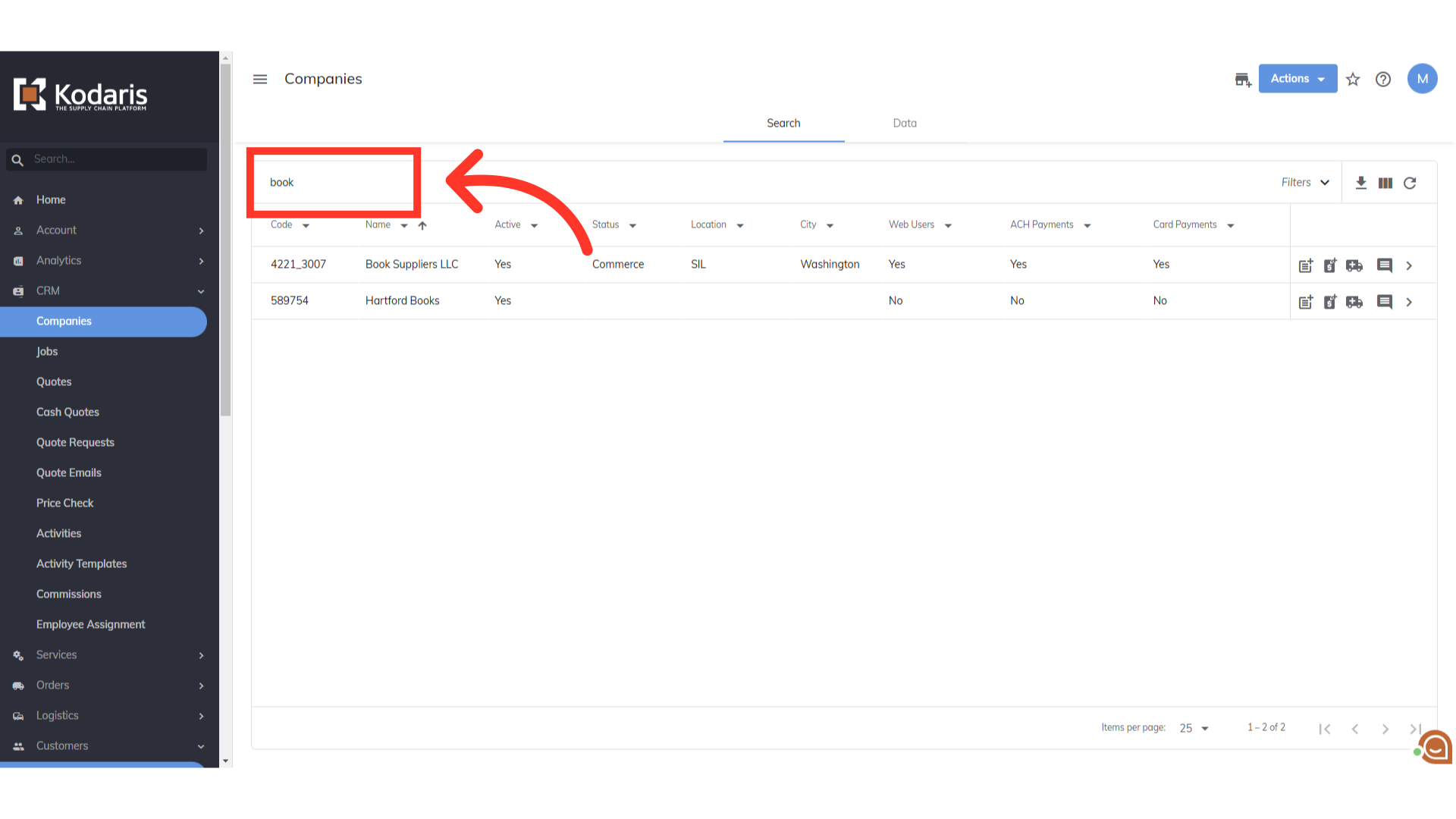Switch to the Data tab
This screenshot has height=819, width=1456.
click(x=905, y=124)
